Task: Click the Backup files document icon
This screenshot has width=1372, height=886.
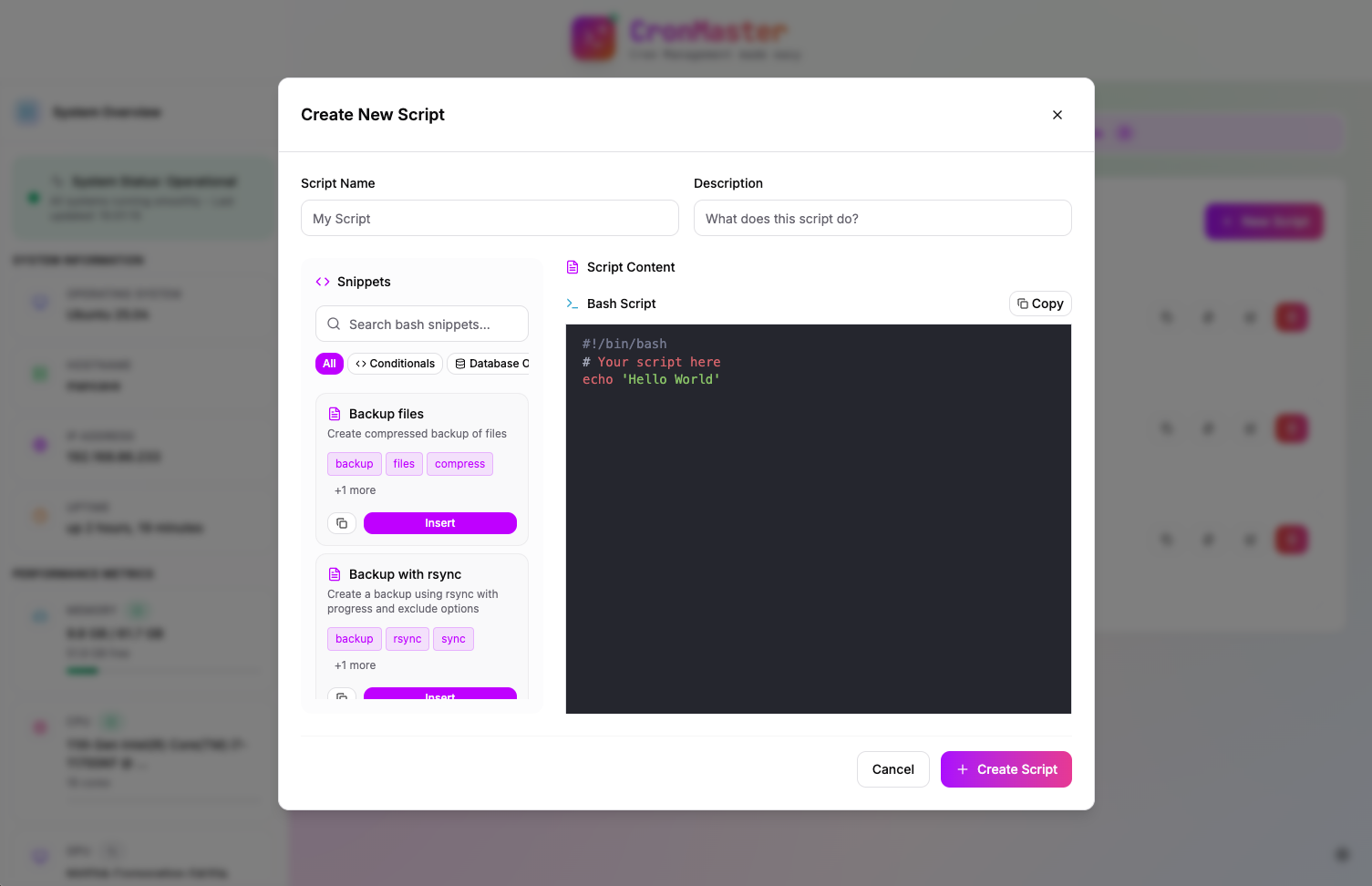Action: 335,414
